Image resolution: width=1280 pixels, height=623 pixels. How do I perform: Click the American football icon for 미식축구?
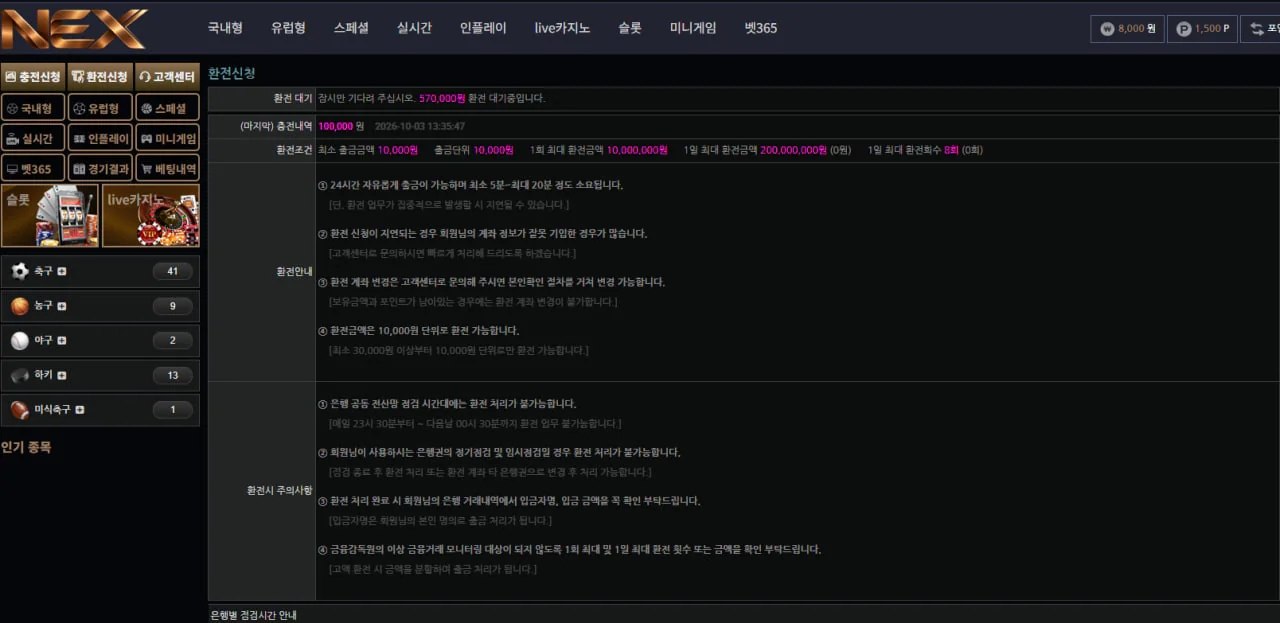(20, 410)
